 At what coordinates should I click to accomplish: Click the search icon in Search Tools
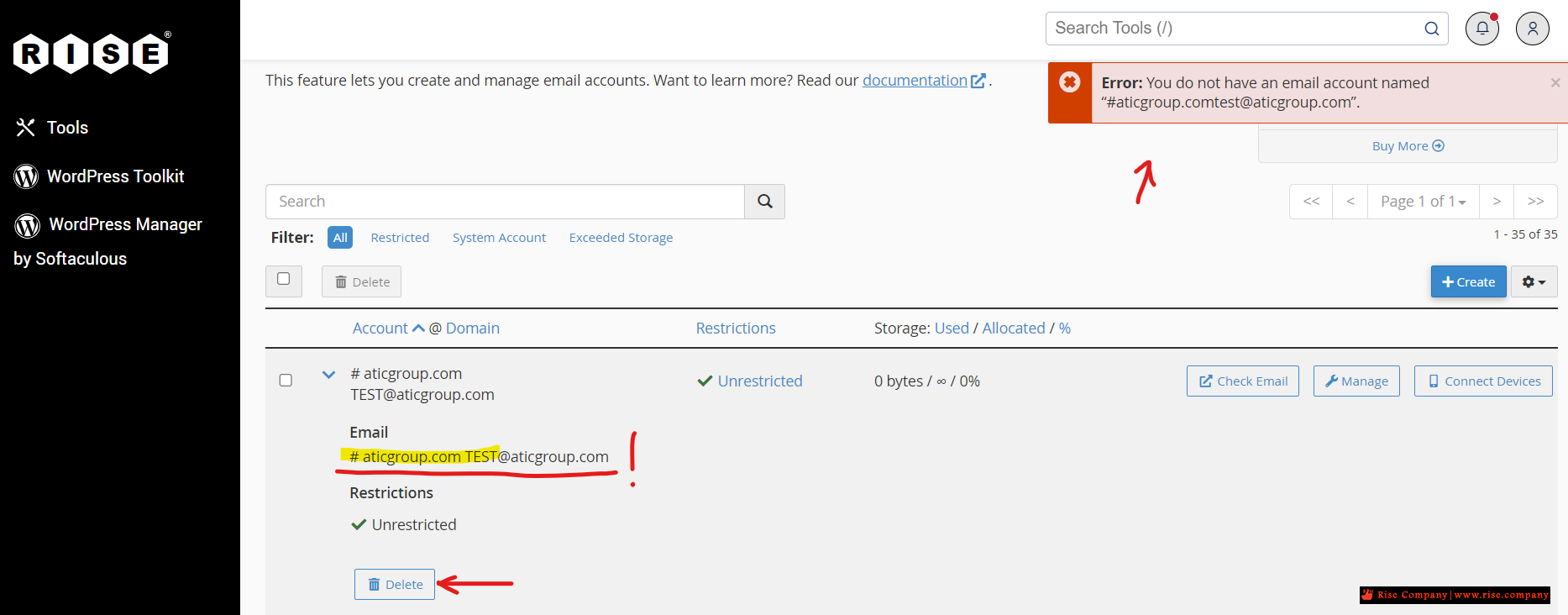click(1431, 29)
